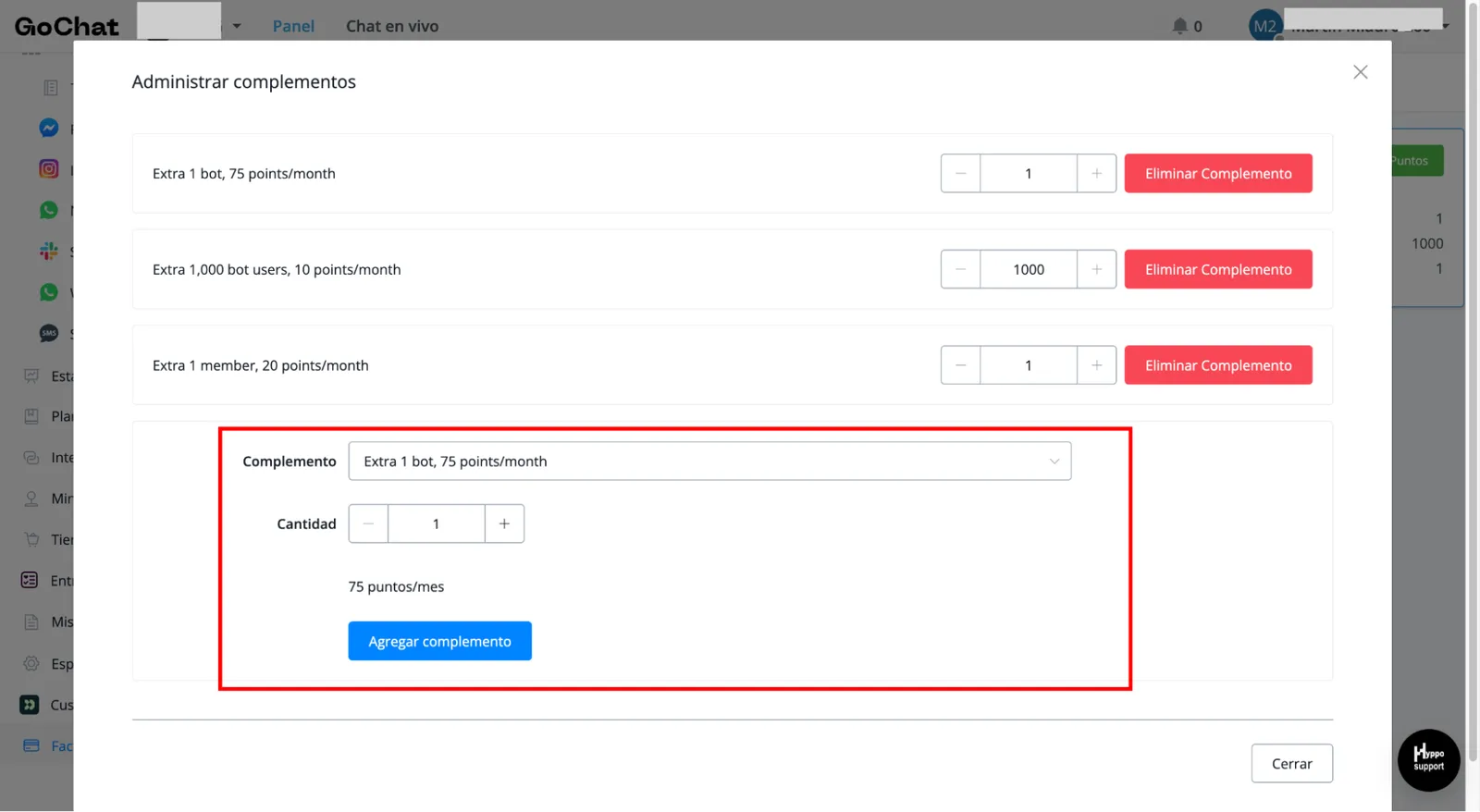
Task: Click the notifications bell icon
Action: click(1179, 26)
